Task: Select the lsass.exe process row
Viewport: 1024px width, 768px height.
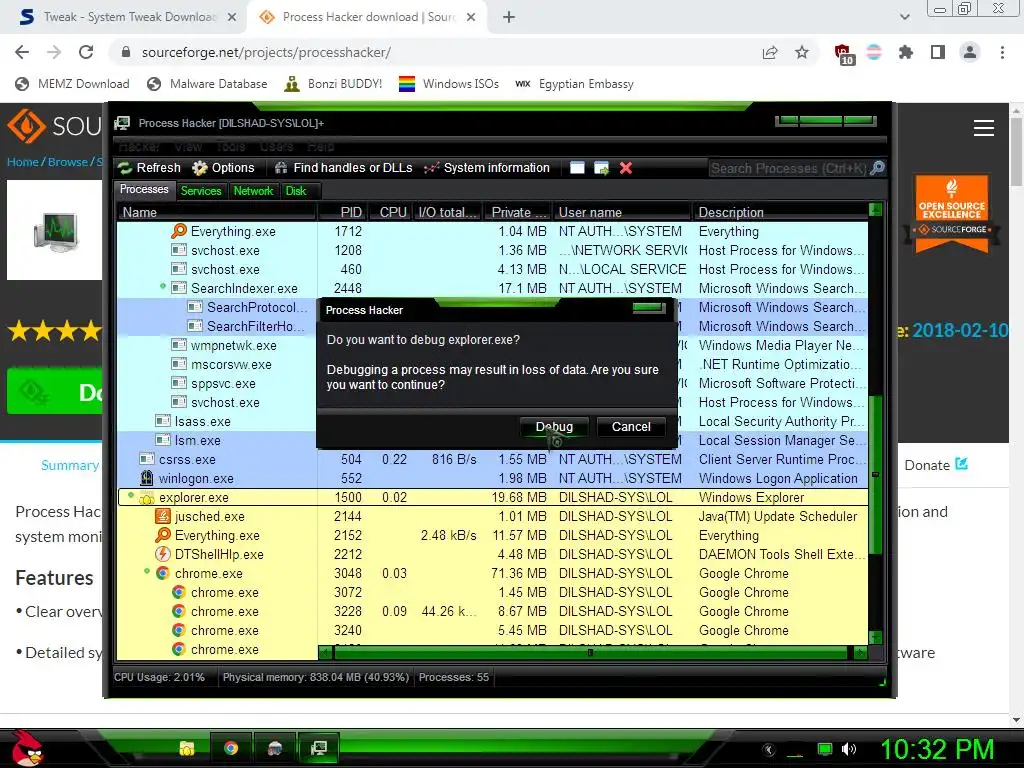Action: pos(492,421)
